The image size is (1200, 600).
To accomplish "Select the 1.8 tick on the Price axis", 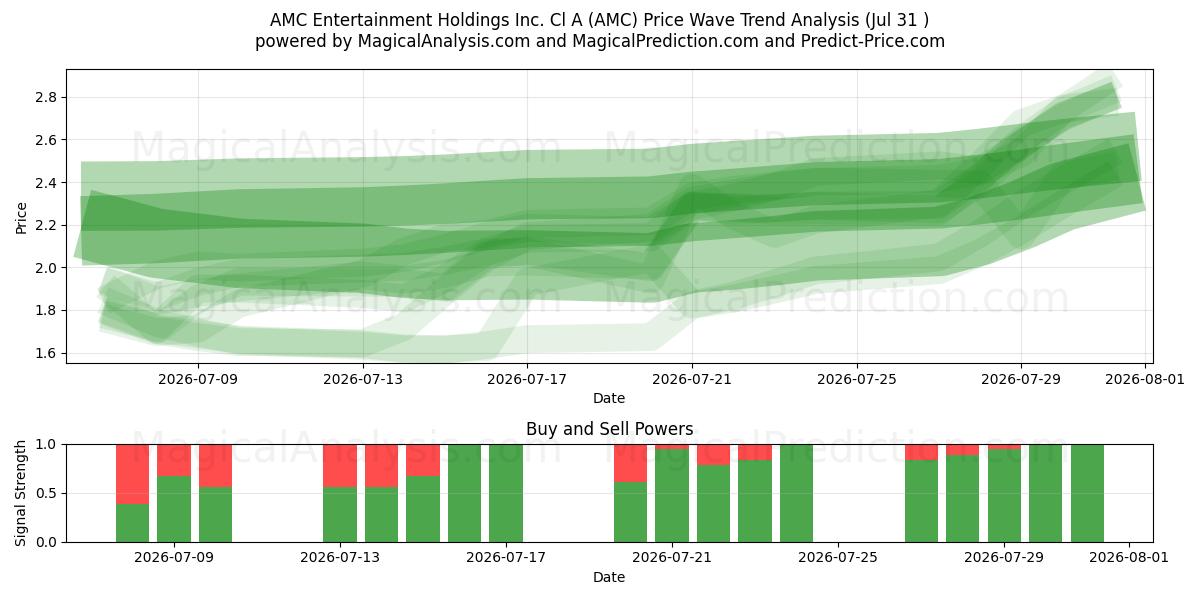I will click(x=46, y=311).
